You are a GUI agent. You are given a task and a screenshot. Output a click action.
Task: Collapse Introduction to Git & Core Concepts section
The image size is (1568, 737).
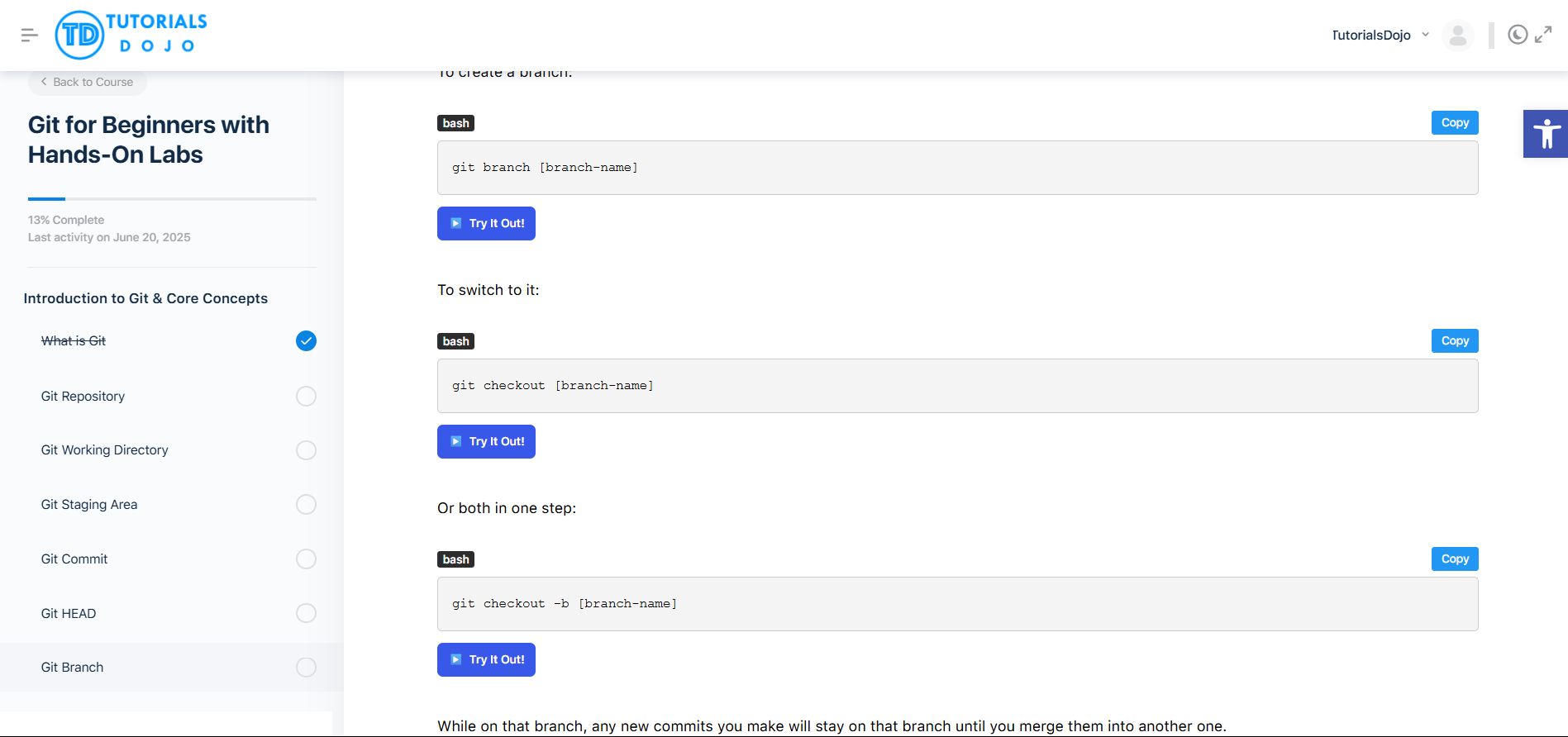point(145,298)
